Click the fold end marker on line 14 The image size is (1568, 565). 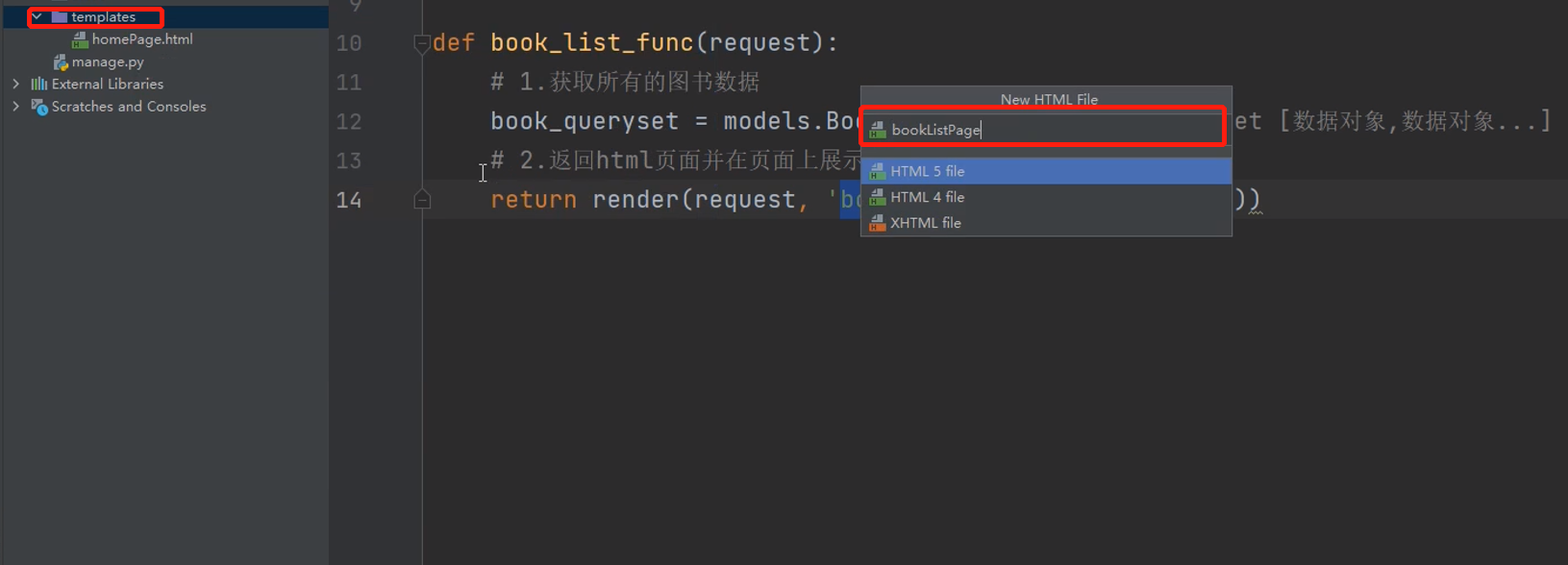[x=421, y=200]
